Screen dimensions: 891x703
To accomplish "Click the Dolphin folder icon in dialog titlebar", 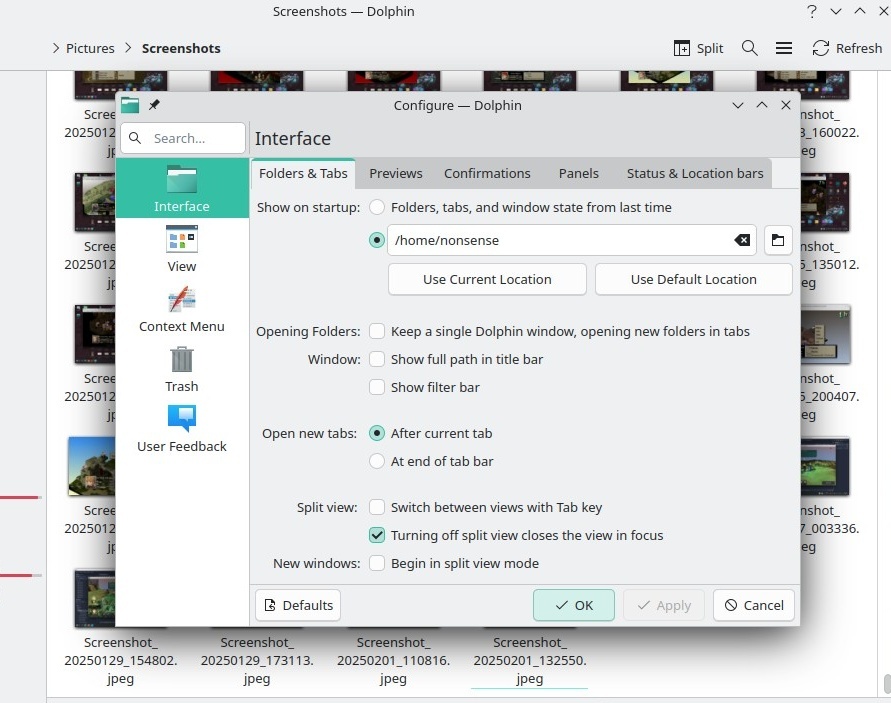I will (x=130, y=105).
